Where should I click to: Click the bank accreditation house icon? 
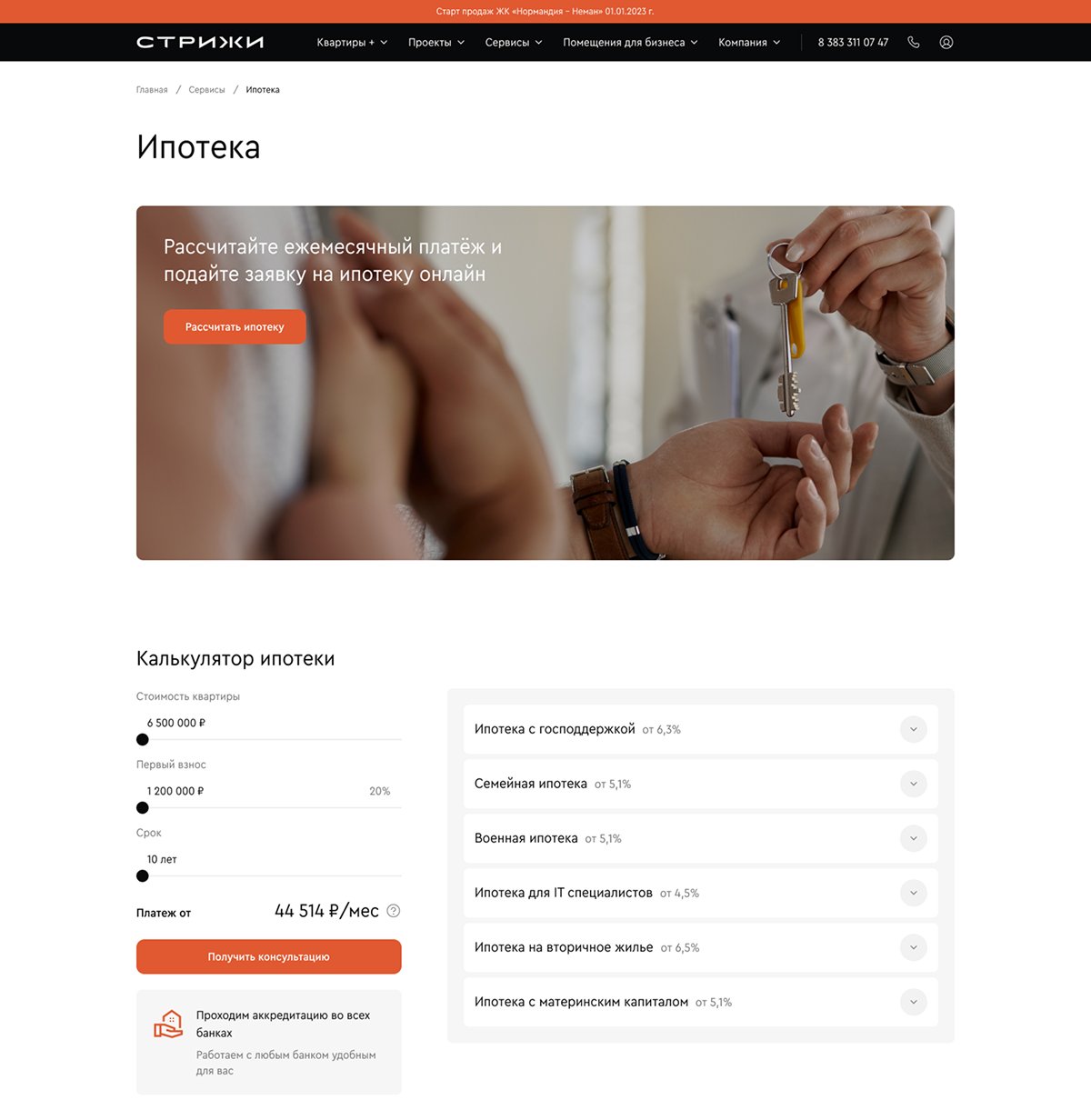click(168, 1024)
